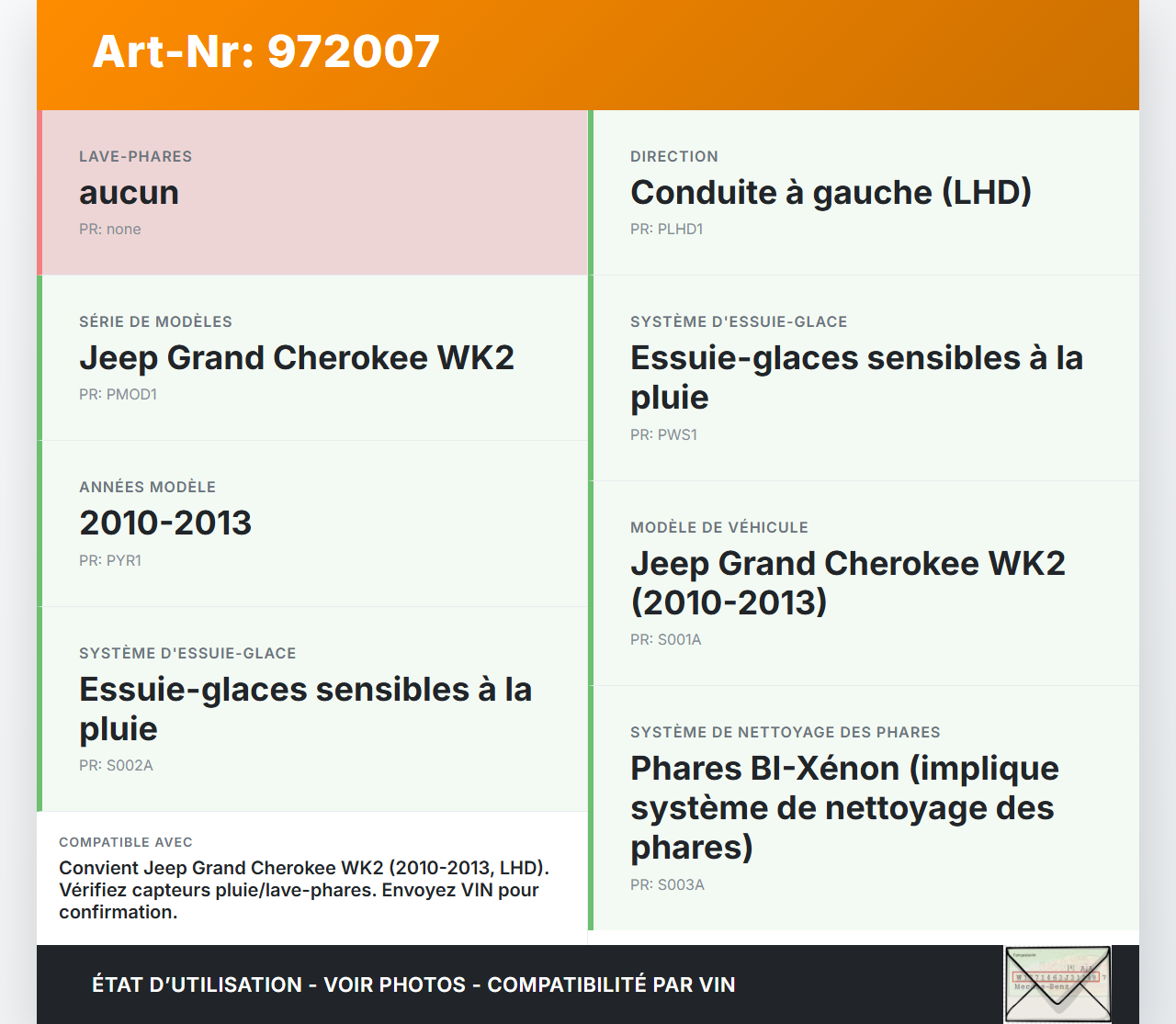Select the 'Conduite à gauche (LHD)' direction value
This screenshot has height=1024, width=1176.
tap(831, 193)
